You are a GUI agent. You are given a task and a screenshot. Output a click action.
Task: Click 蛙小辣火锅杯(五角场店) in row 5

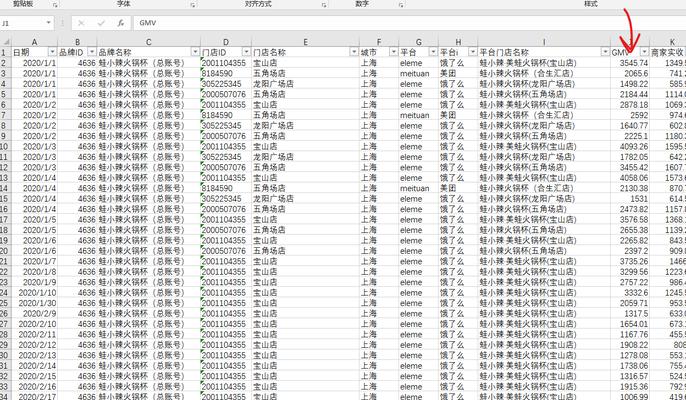pos(523,94)
